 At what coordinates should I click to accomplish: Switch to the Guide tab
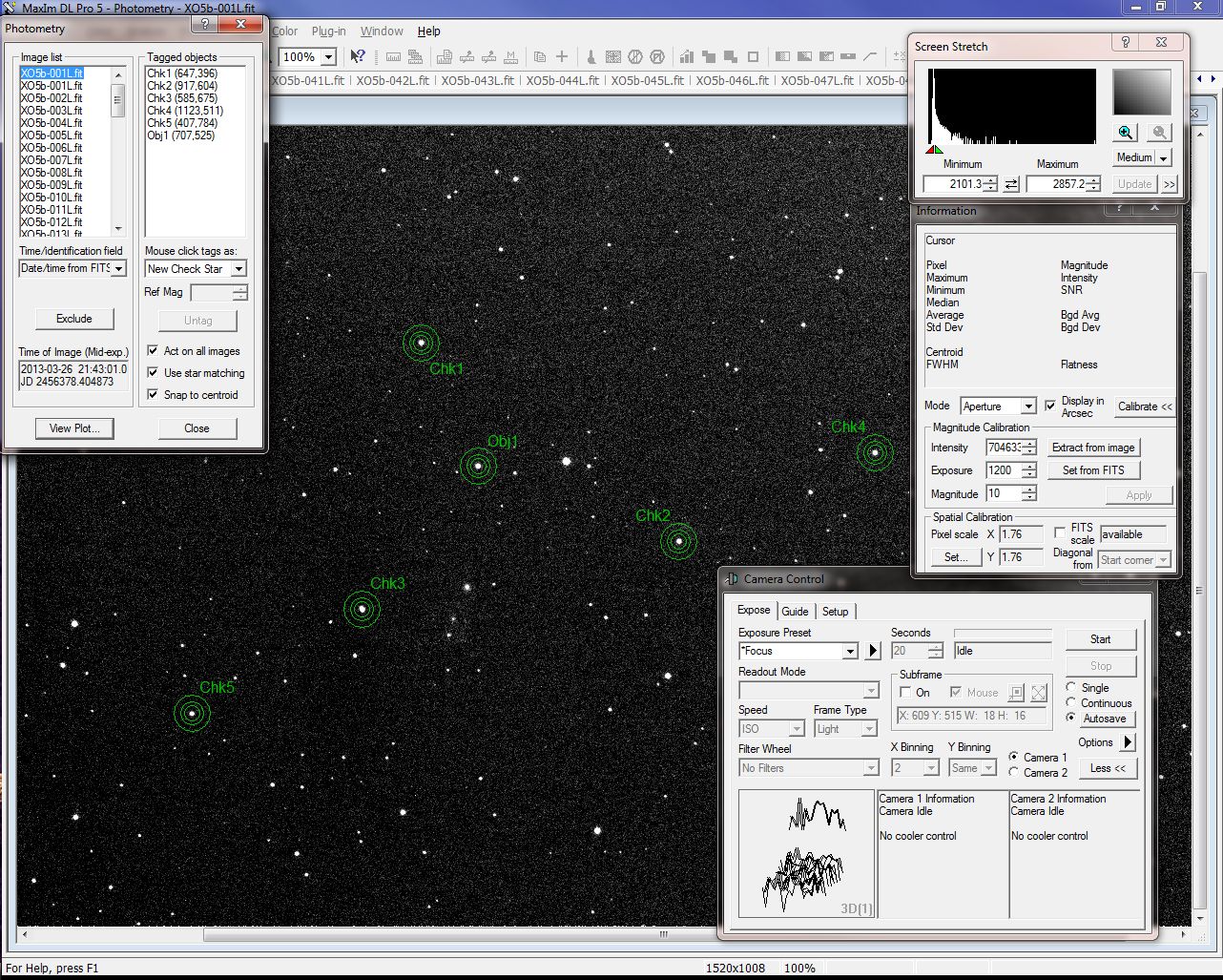click(x=795, y=612)
